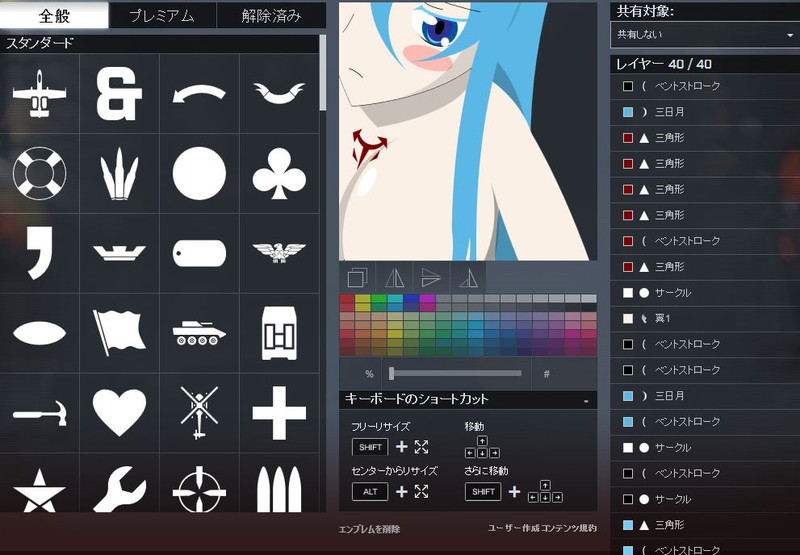The height and width of the screenshot is (555, 800).
Task: Select the waving flag shape
Action: click(x=119, y=332)
